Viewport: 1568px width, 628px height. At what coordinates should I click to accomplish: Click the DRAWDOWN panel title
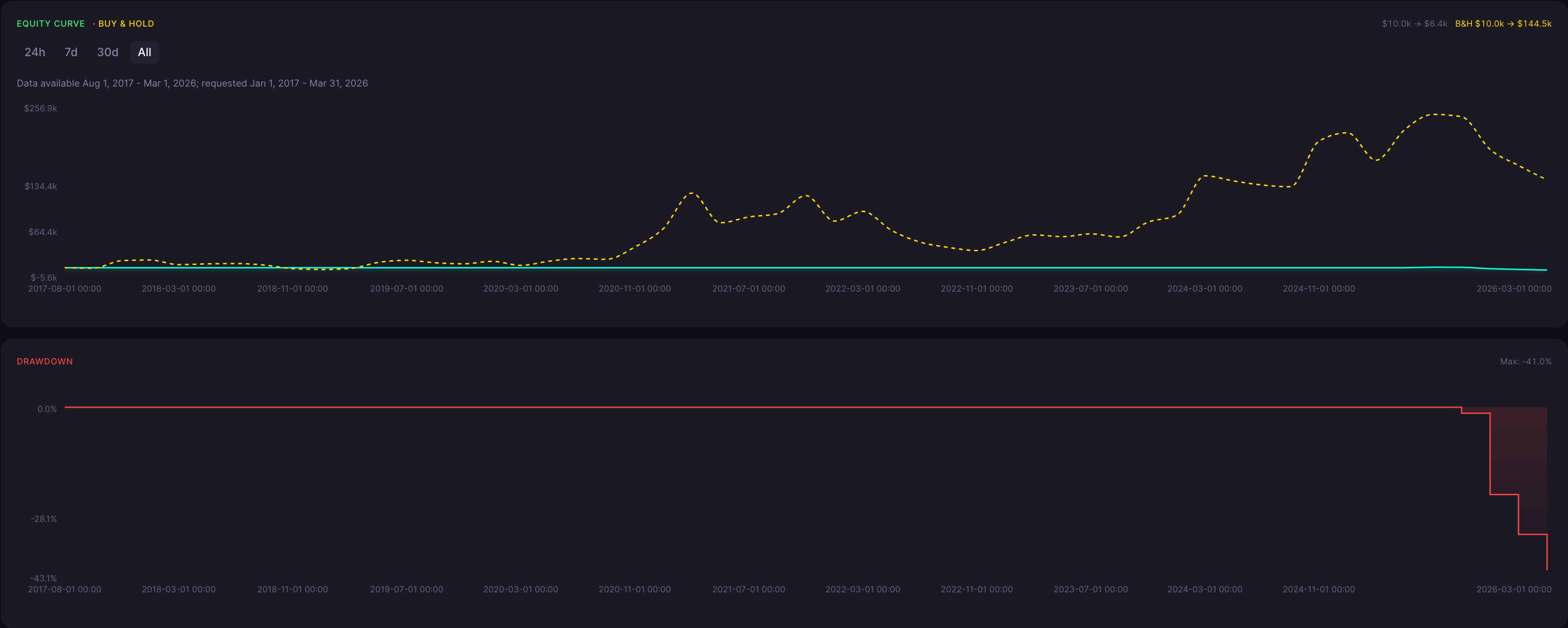[45, 362]
